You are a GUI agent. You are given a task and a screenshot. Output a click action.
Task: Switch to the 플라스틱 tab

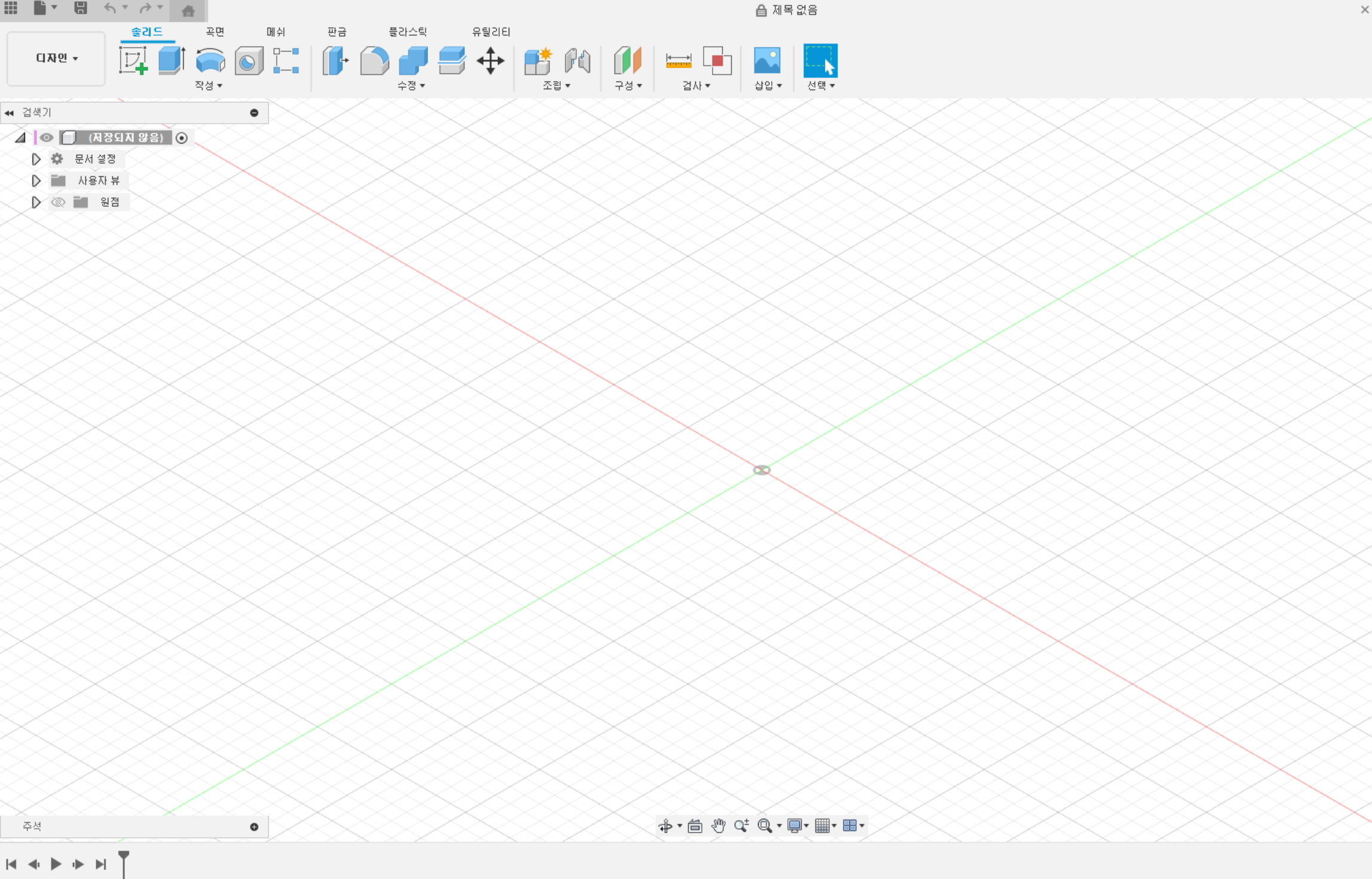[408, 32]
